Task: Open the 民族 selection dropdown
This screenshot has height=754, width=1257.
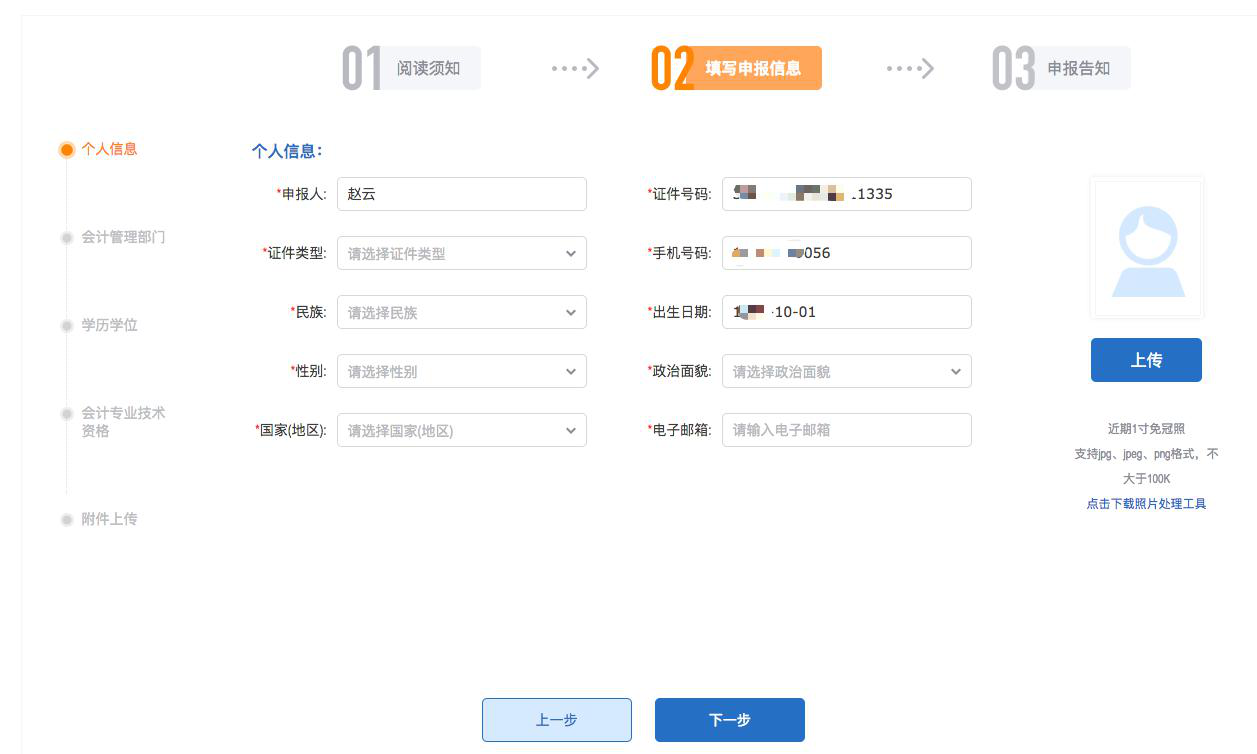Action: coord(461,313)
